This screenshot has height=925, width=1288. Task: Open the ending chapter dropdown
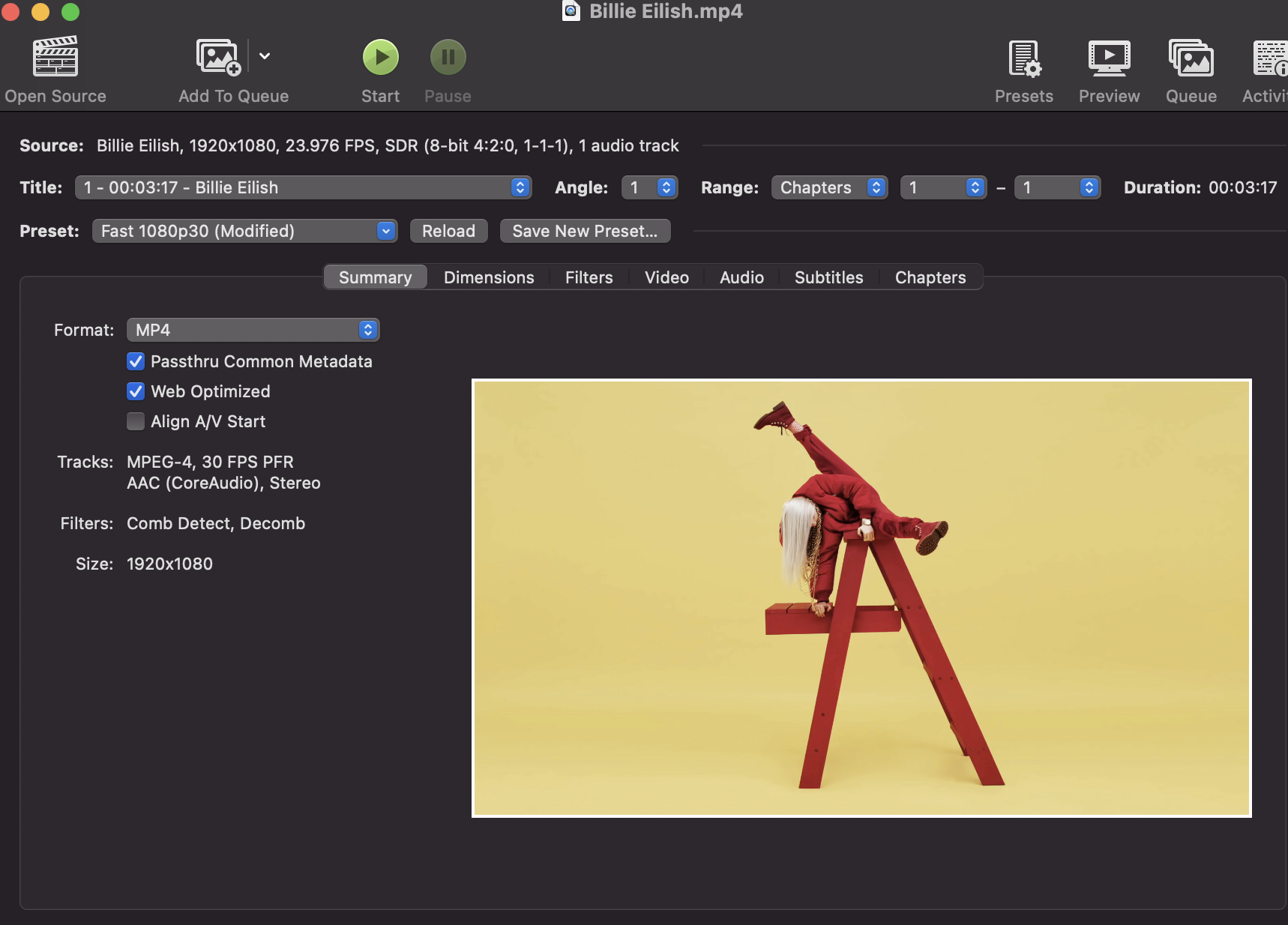tap(1057, 187)
